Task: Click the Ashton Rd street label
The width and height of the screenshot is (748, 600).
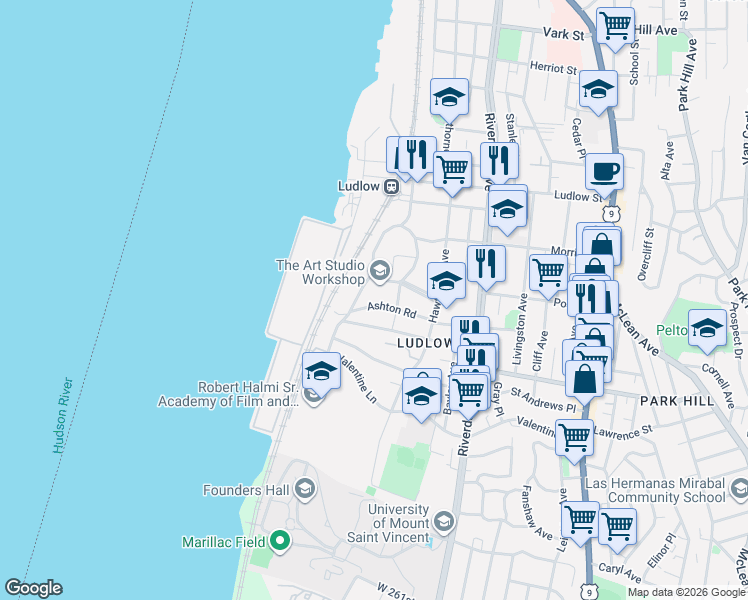Action: pyautogui.click(x=392, y=310)
